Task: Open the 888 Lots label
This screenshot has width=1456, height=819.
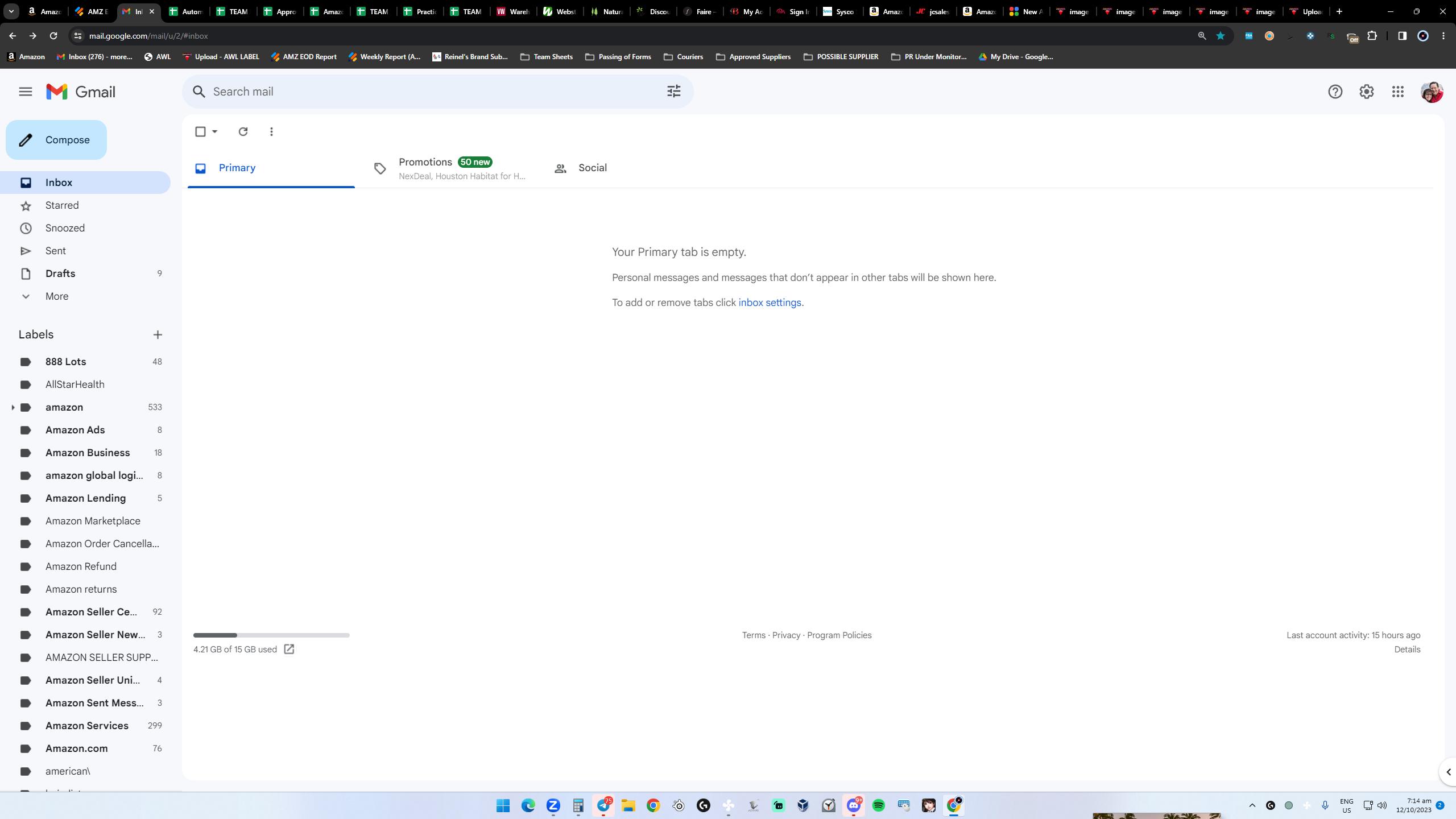Action: click(x=85, y=362)
